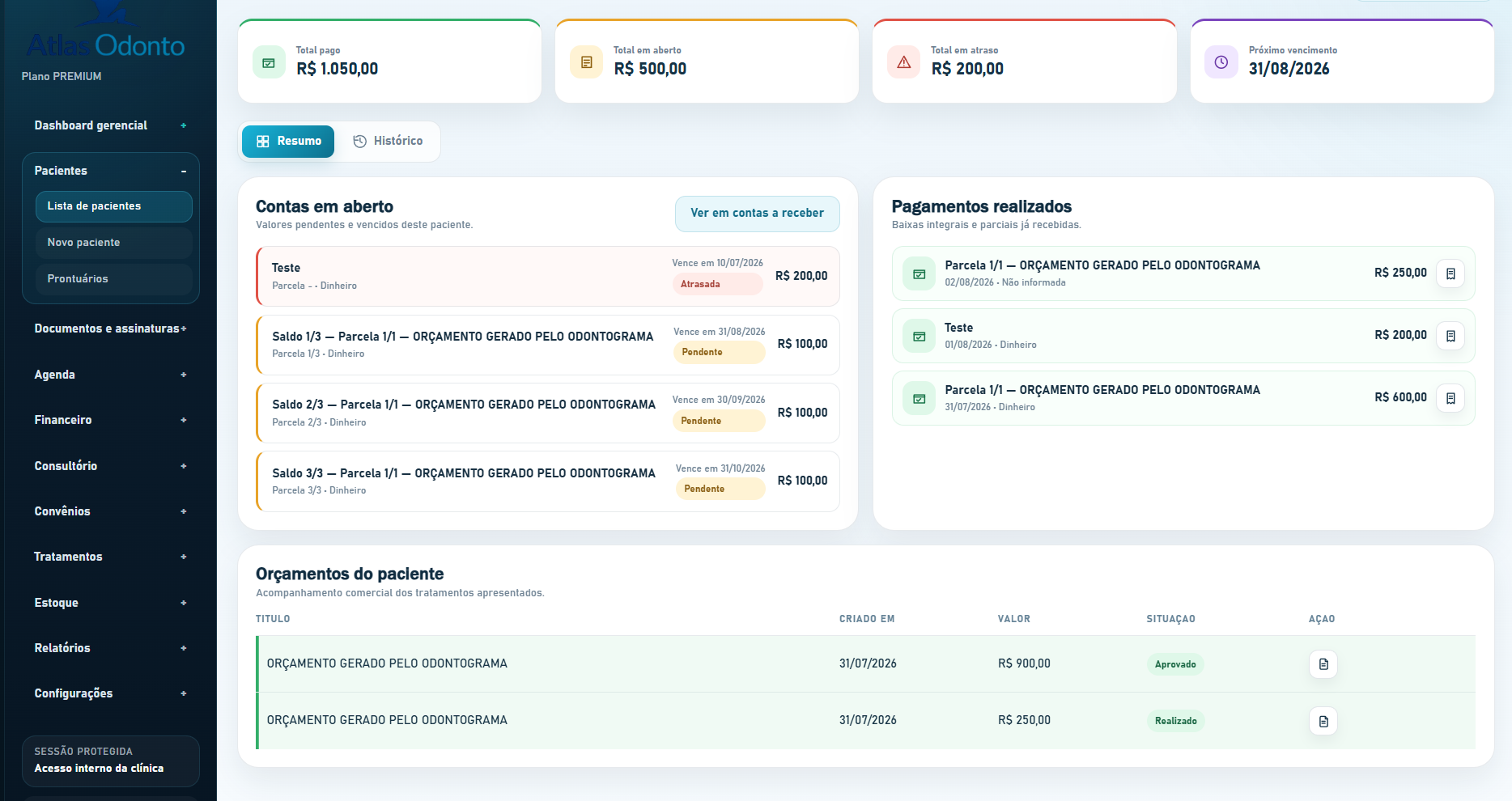Open Ver em contas a receber

point(757,214)
